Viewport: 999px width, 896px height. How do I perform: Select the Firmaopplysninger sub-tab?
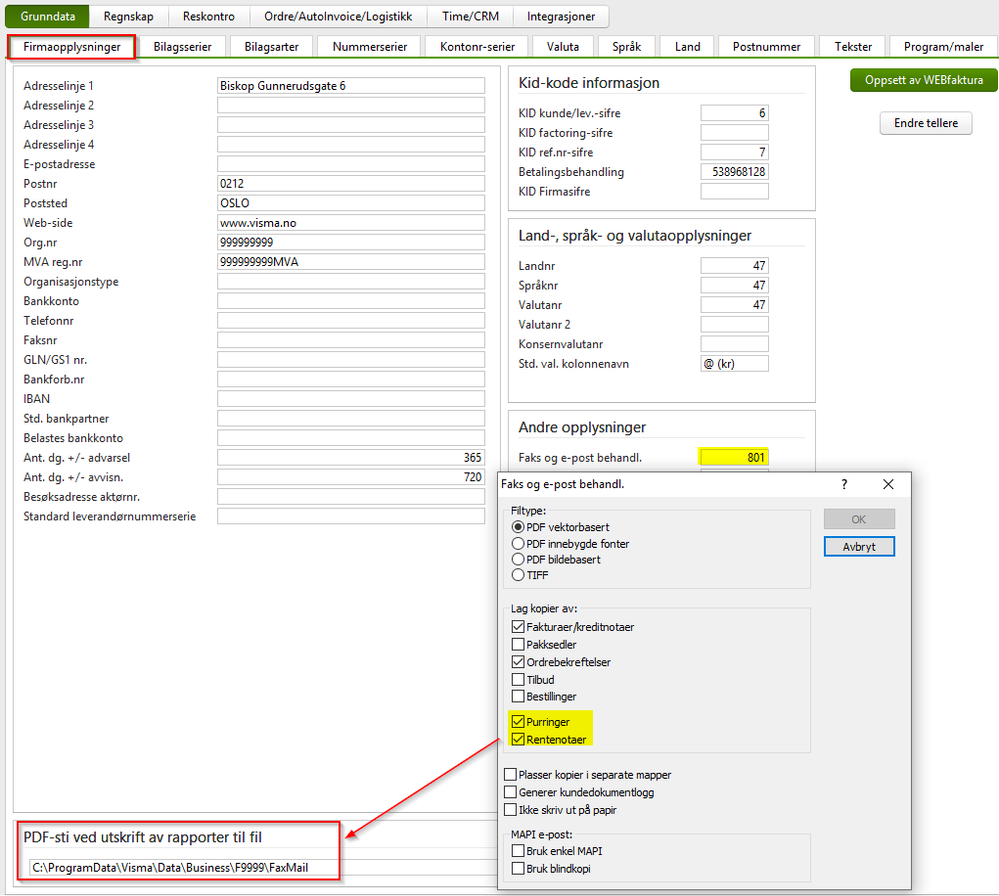click(71, 47)
